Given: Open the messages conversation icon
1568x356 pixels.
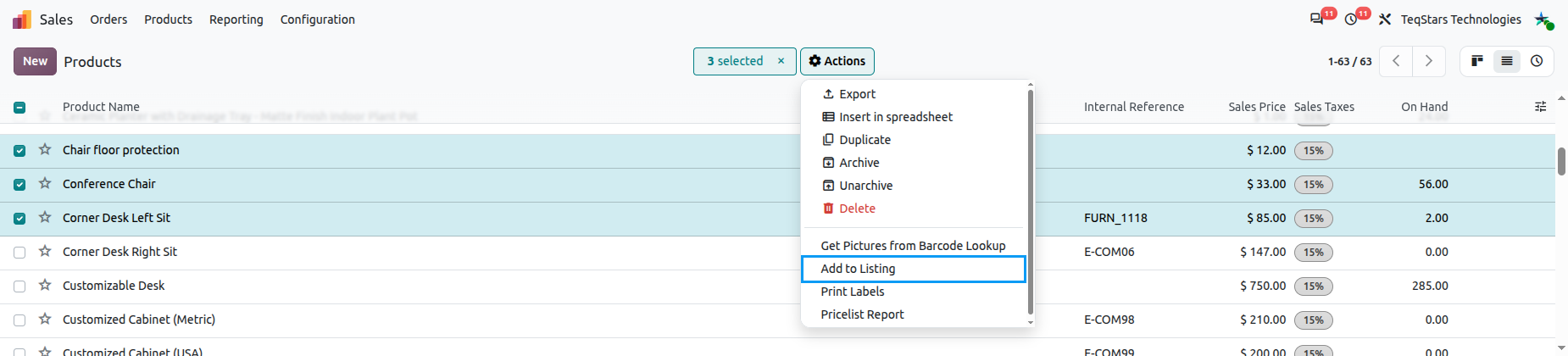Looking at the screenshot, I should pyautogui.click(x=1316, y=19).
